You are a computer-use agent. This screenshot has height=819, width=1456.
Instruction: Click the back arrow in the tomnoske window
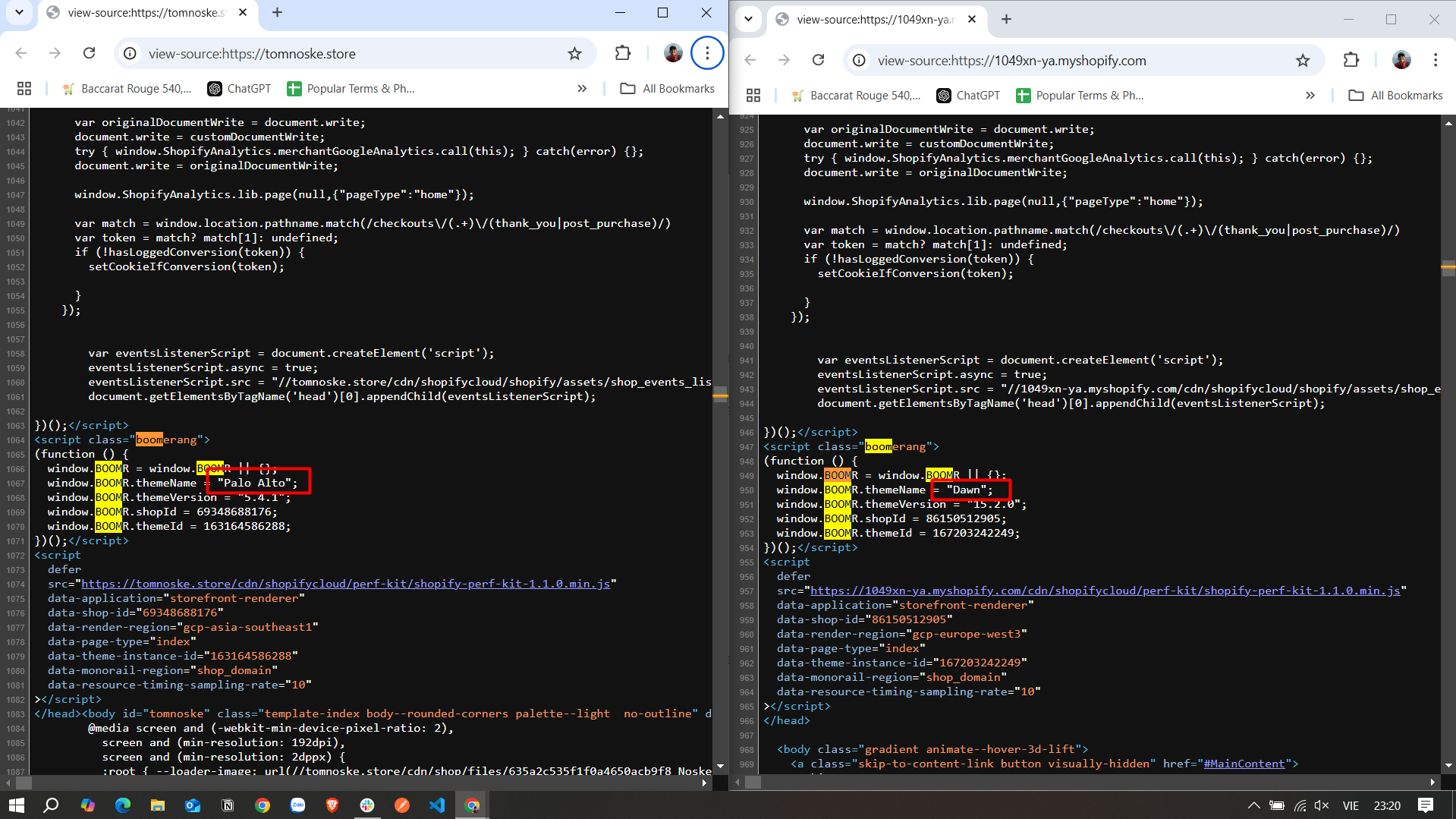(x=21, y=53)
